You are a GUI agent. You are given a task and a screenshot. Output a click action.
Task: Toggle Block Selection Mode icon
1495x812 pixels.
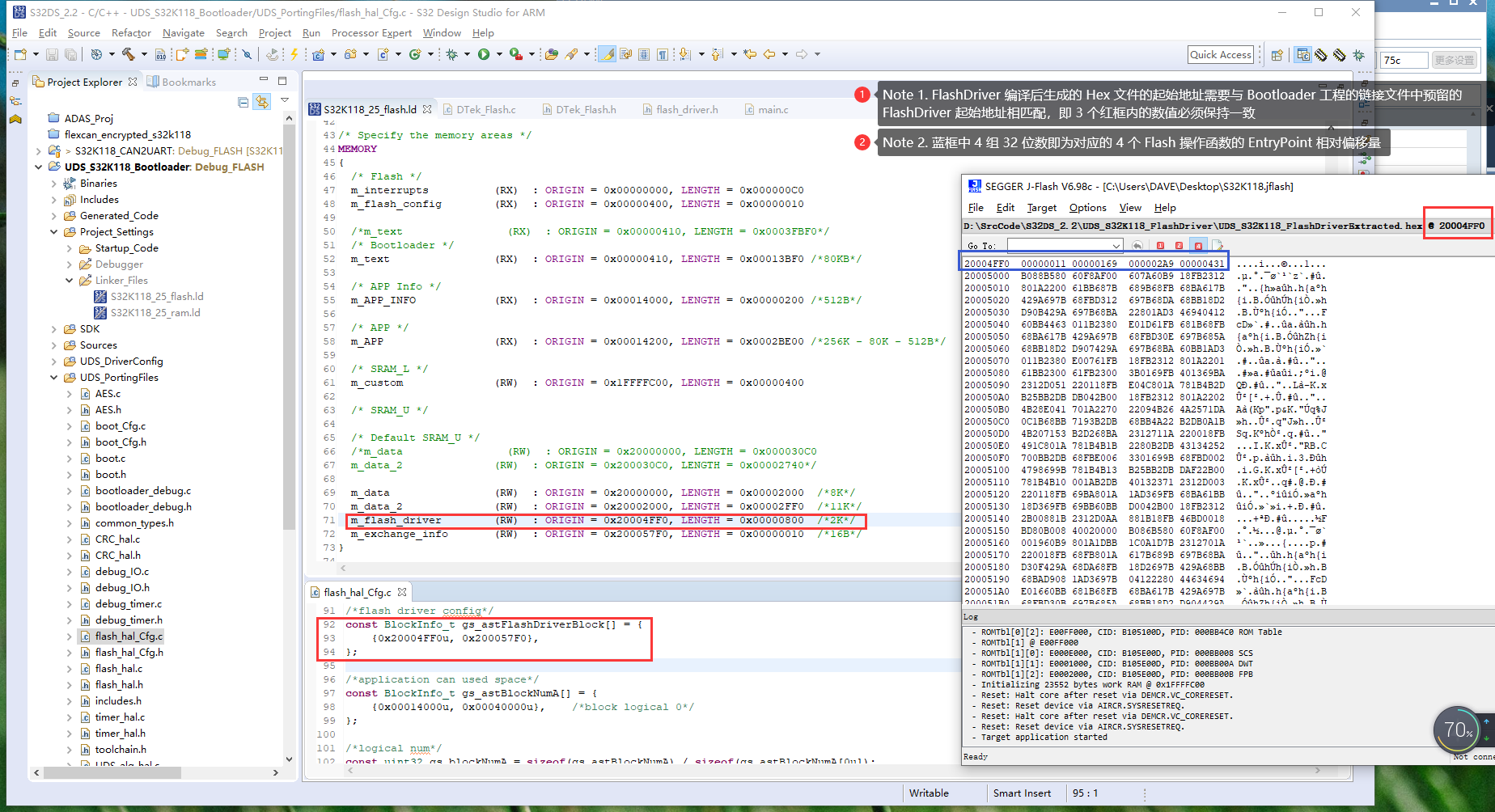click(x=644, y=54)
